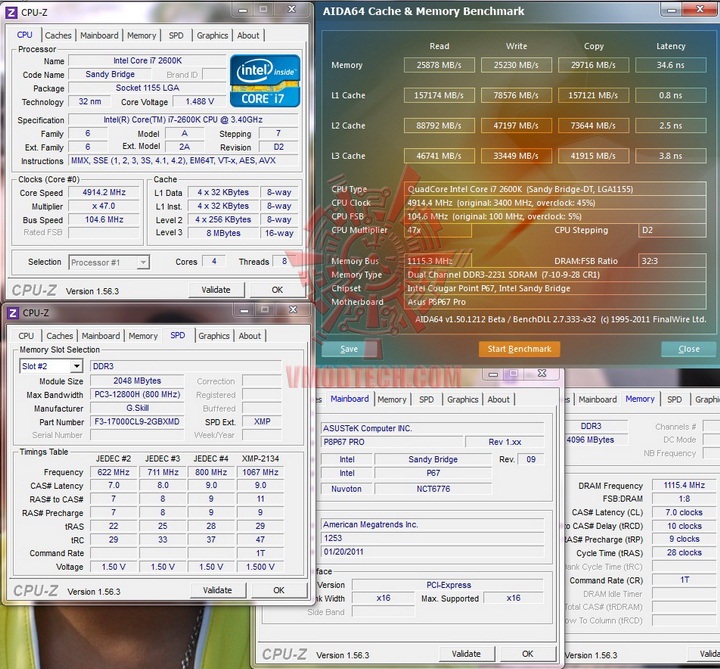Click the CPU-Z app icon in the SPD window title bar
This screenshot has height=669, width=720.
(x=13, y=313)
